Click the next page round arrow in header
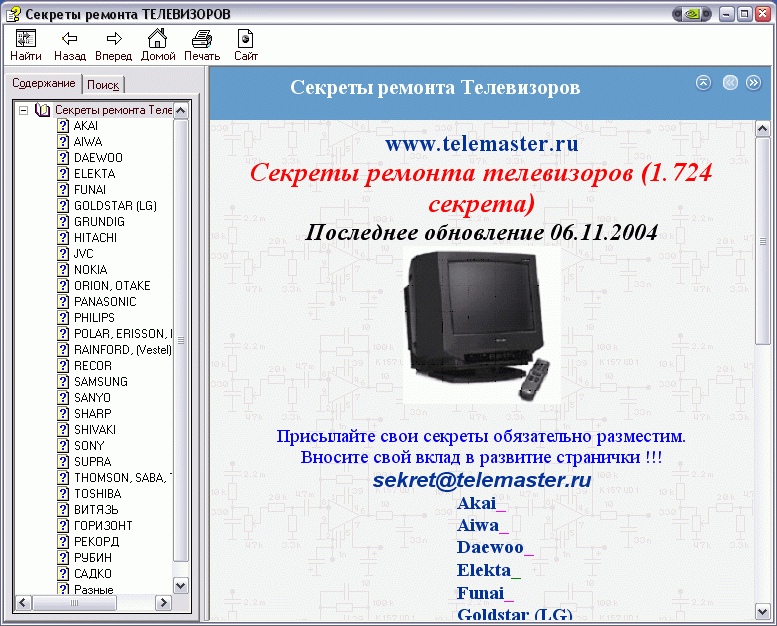 click(x=754, y=83)
